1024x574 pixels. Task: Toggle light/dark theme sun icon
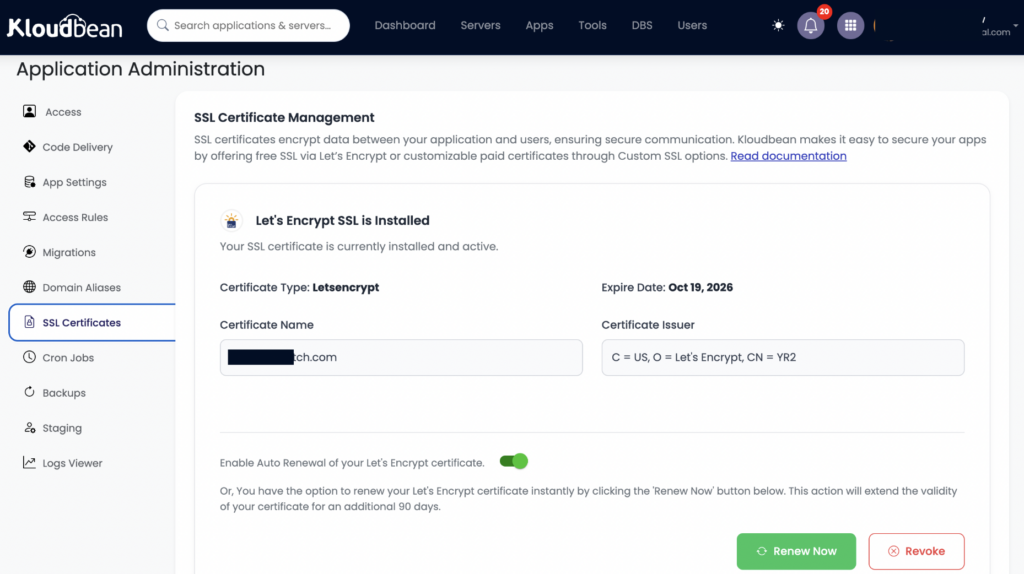coord(778,25)
